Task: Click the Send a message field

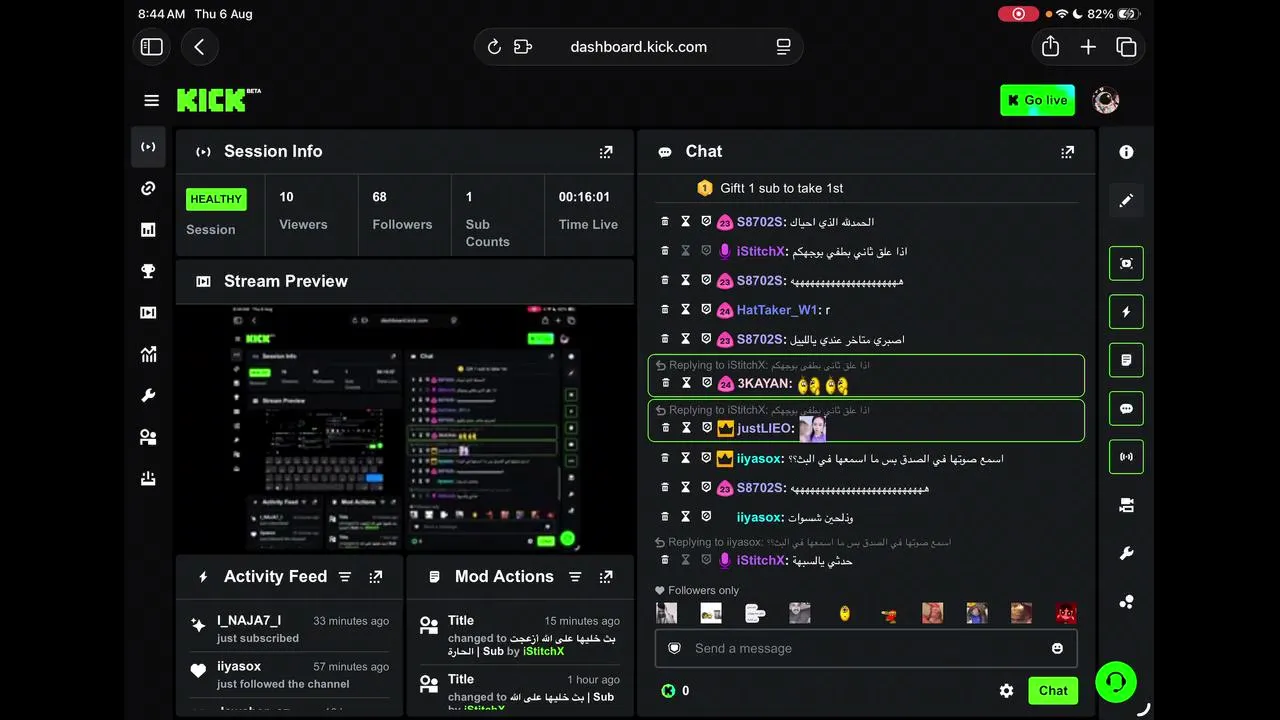Action: 866,648
